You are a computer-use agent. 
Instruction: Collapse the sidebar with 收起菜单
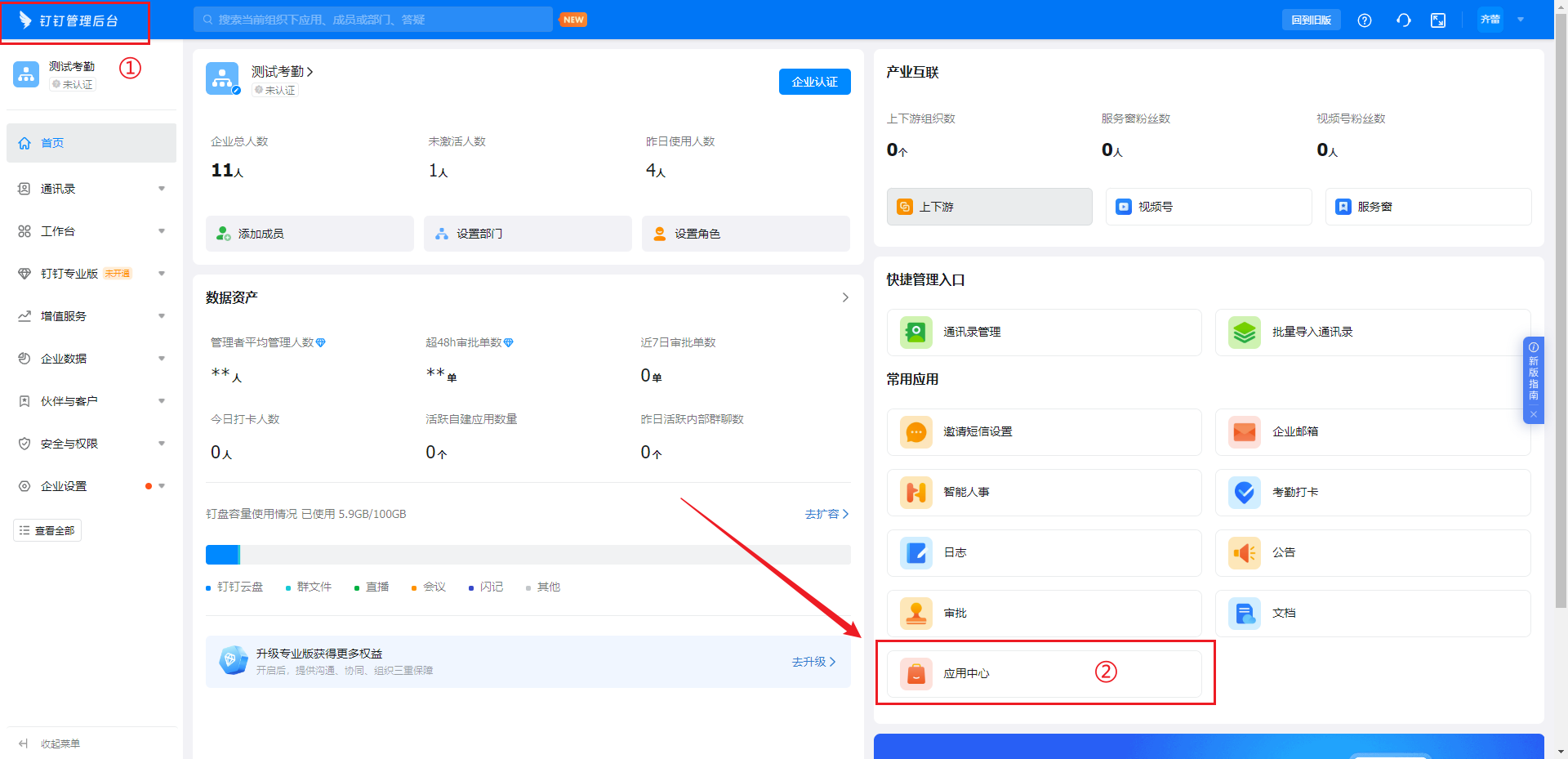49,743
